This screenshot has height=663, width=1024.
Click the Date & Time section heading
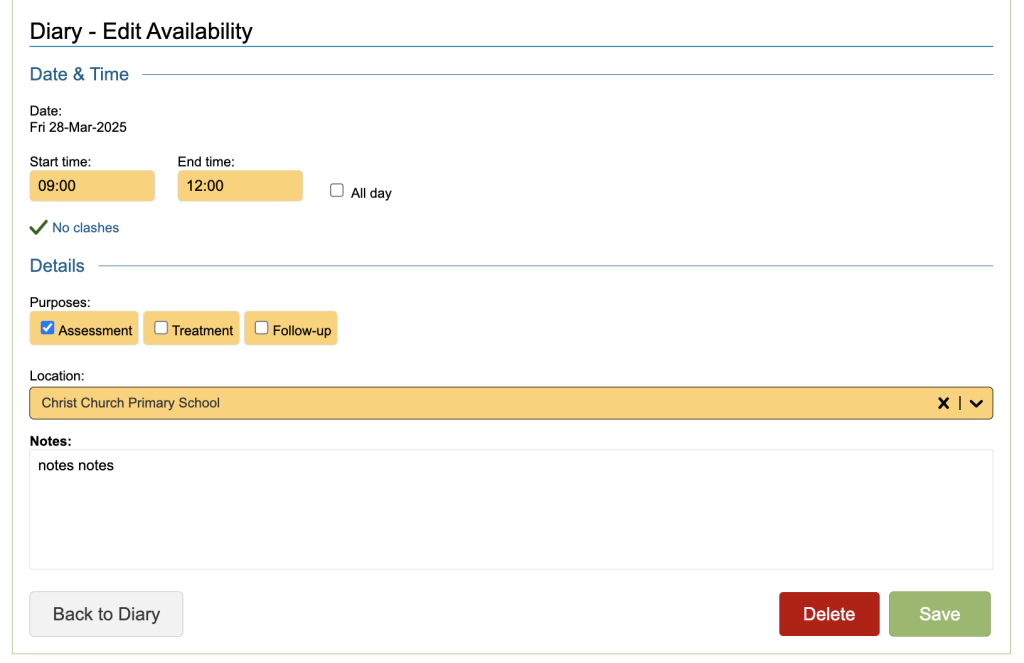click(79, 74)
